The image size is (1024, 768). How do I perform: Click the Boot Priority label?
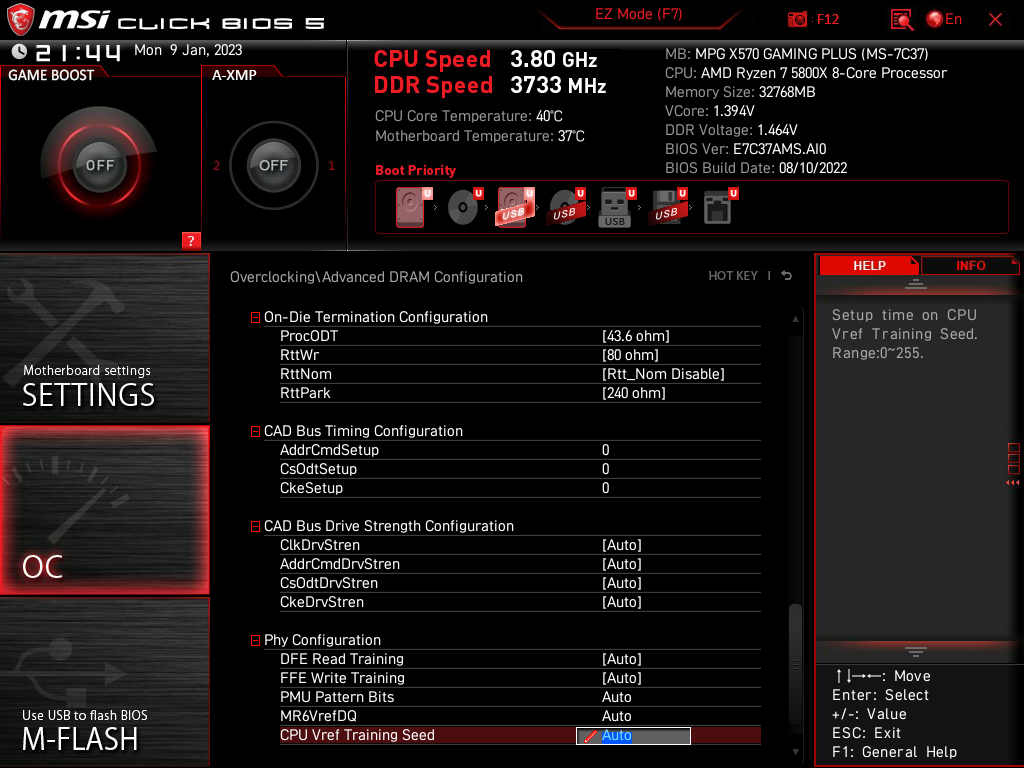[x=415, y=170]
